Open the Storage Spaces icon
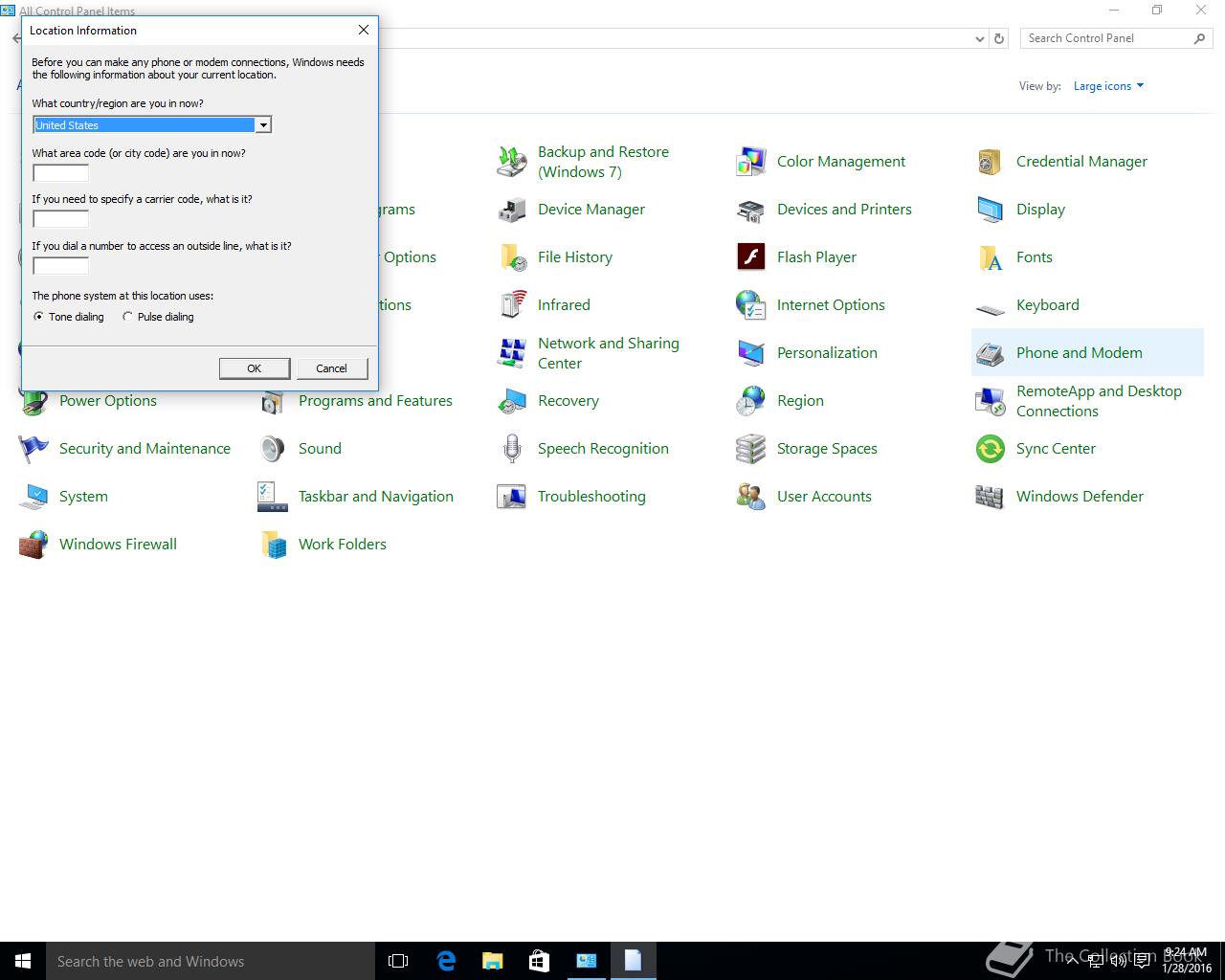 point(751,449)
